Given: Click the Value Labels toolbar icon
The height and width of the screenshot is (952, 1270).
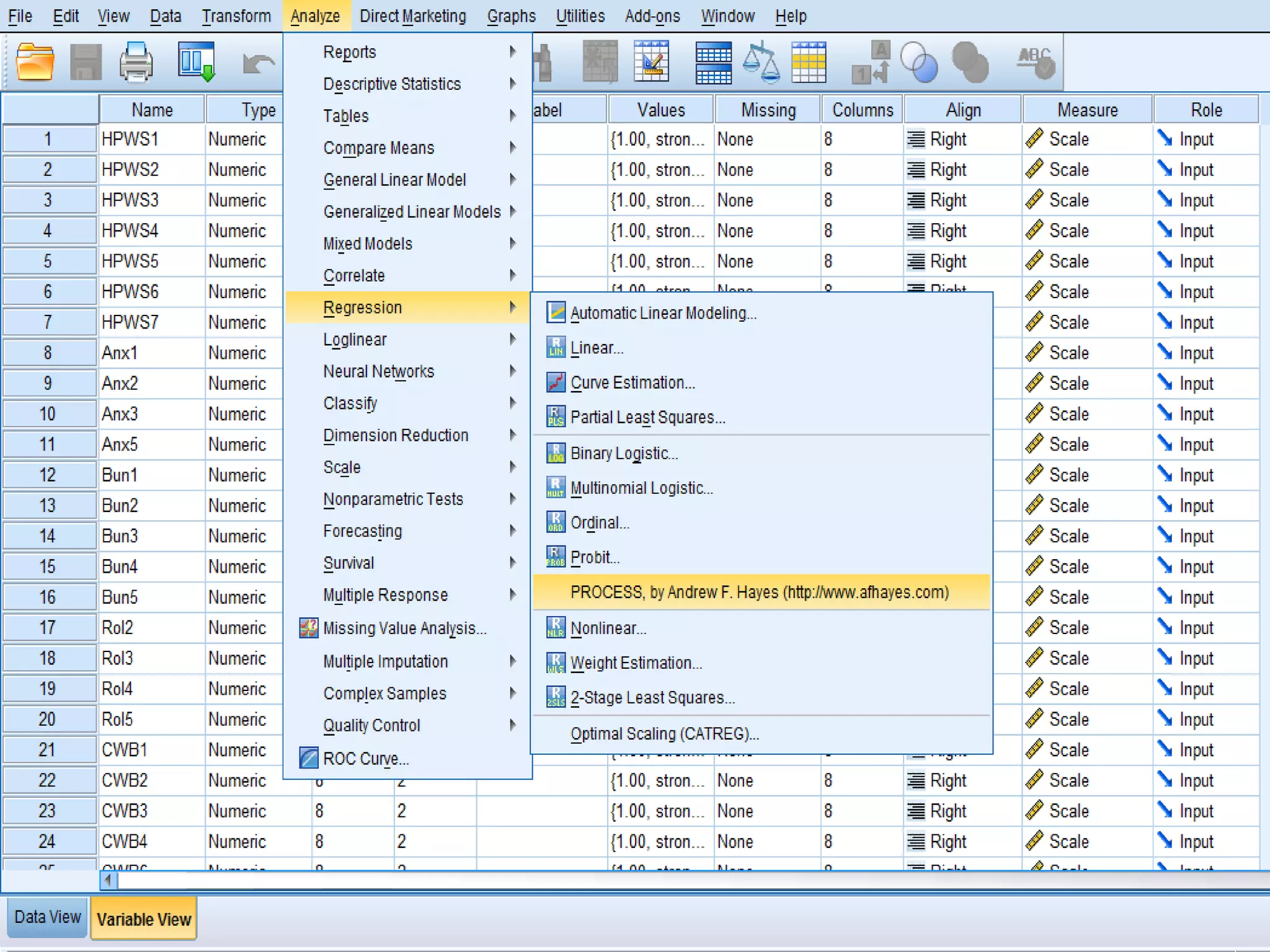Looking at the screenshot, I should tap(871, 62).
